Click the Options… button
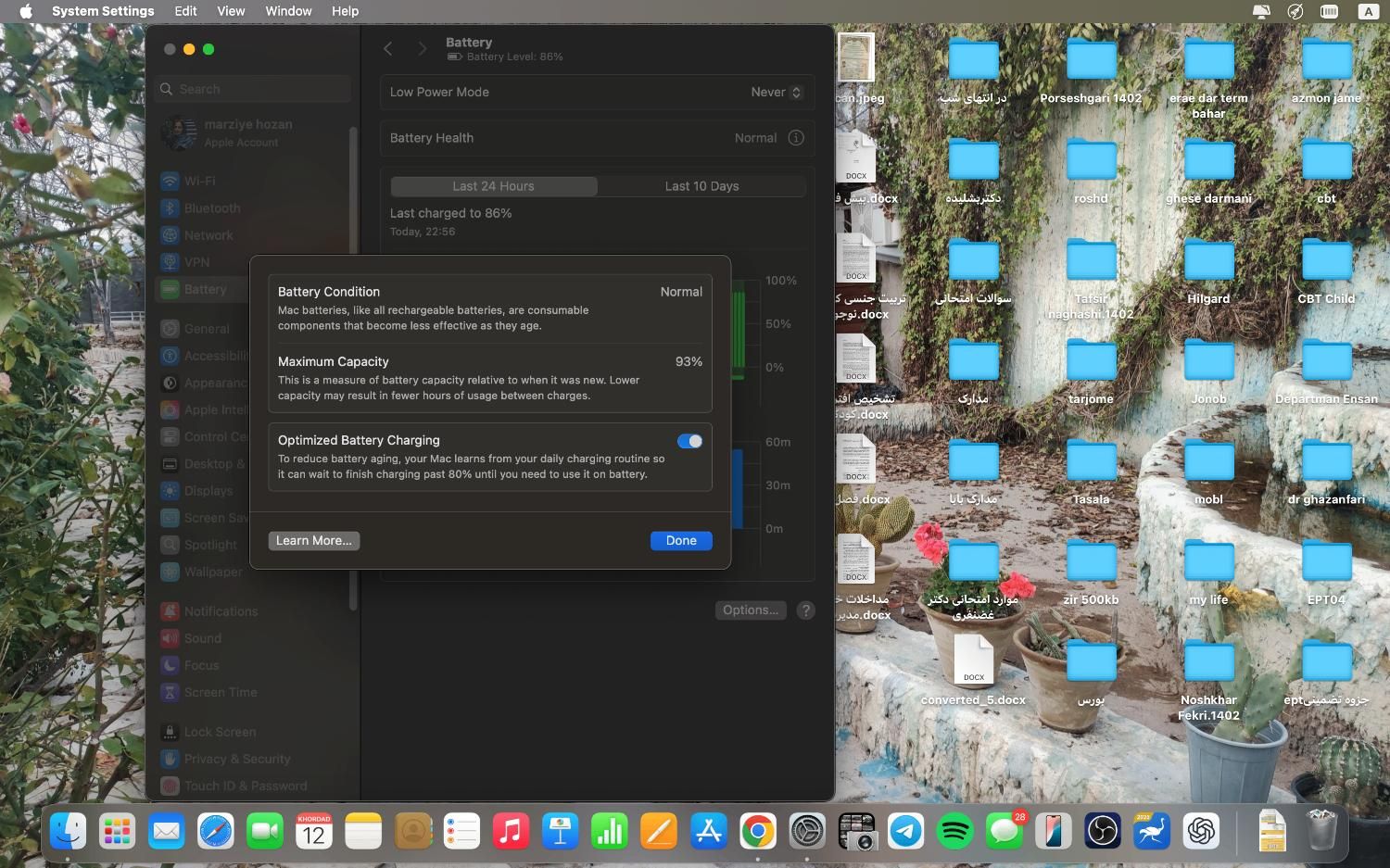 (751, 610)
